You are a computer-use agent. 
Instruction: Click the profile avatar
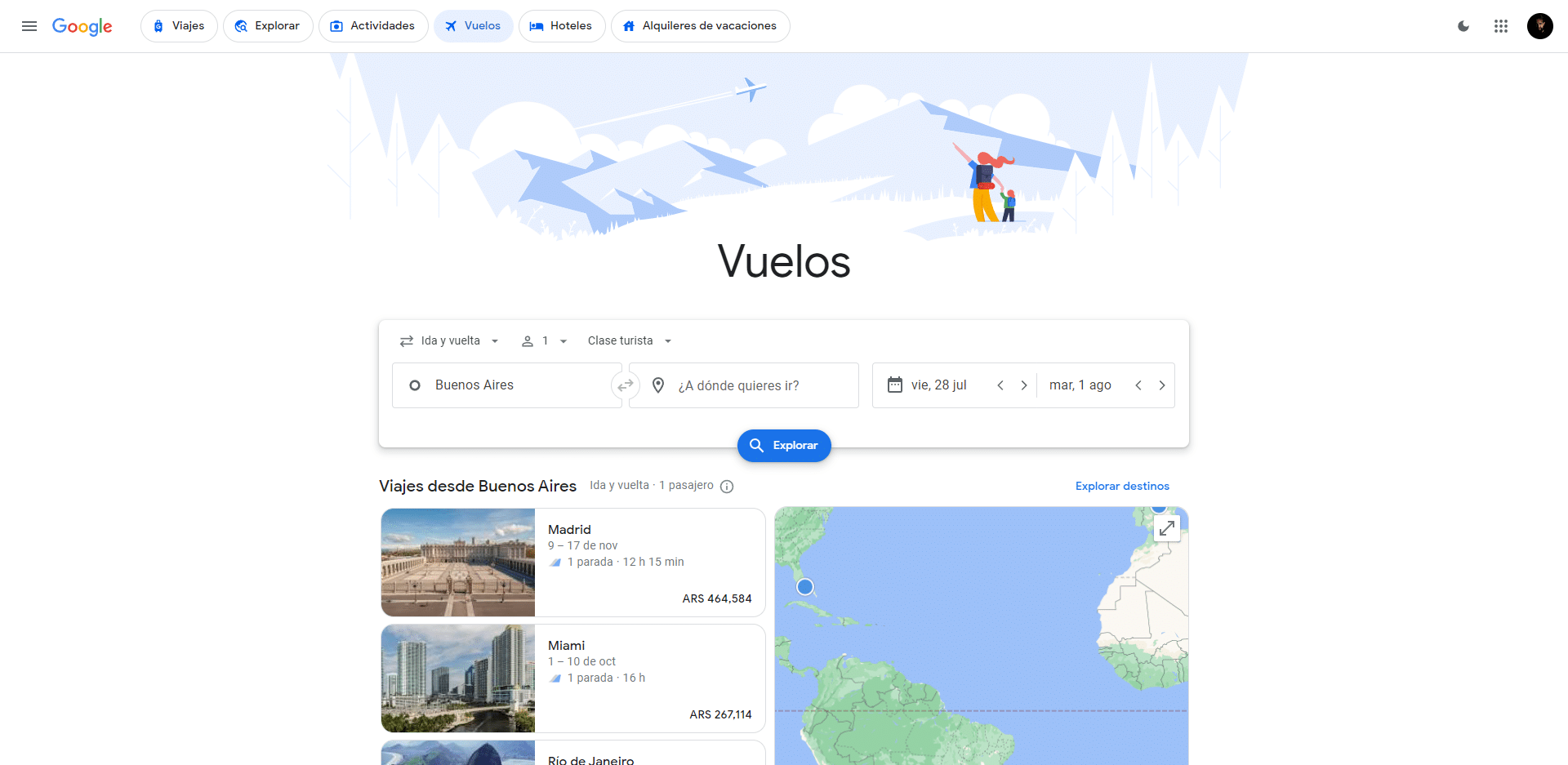coord(1540,26)
